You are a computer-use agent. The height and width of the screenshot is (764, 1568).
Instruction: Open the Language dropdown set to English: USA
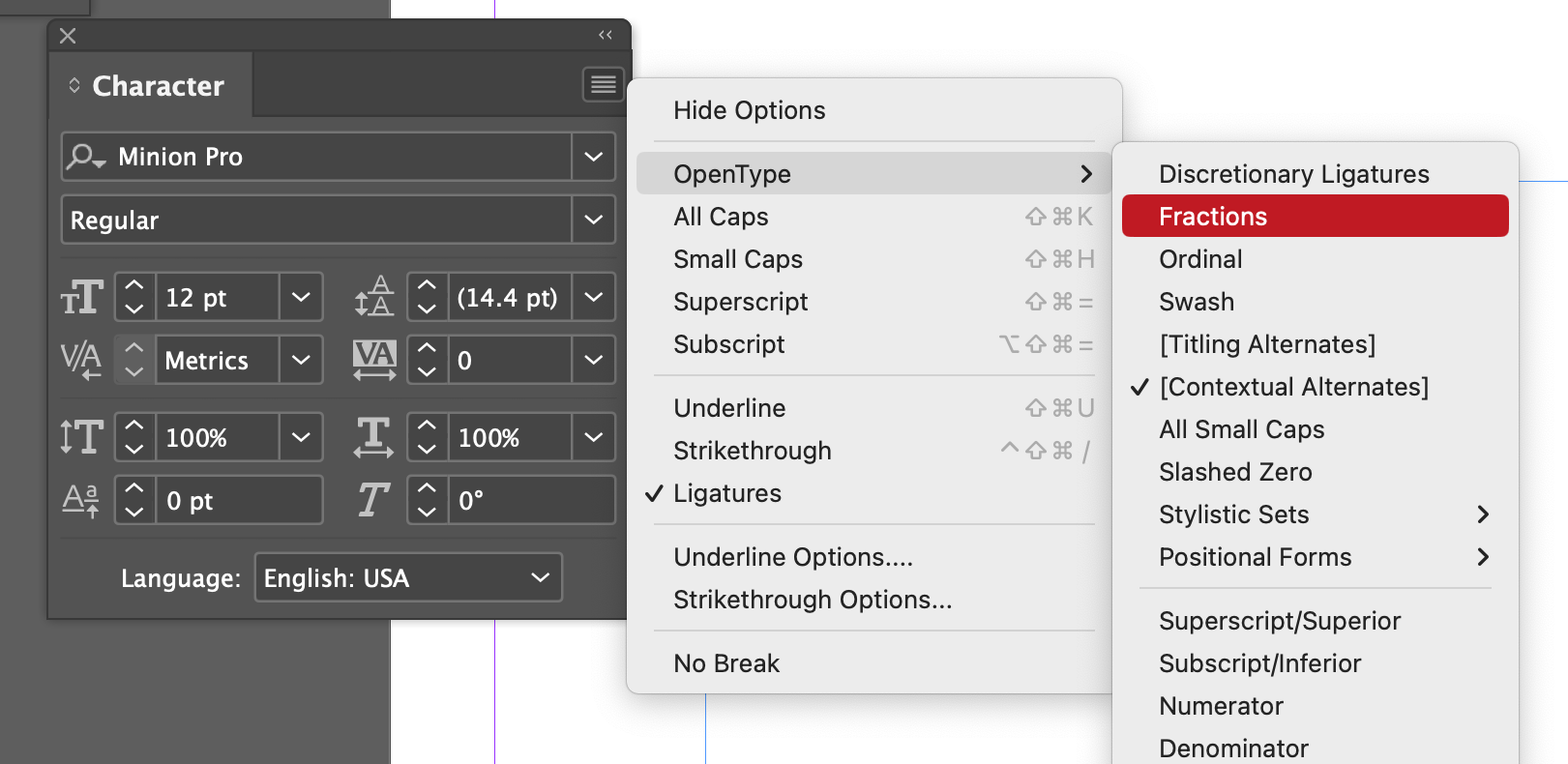coord(407,577)
